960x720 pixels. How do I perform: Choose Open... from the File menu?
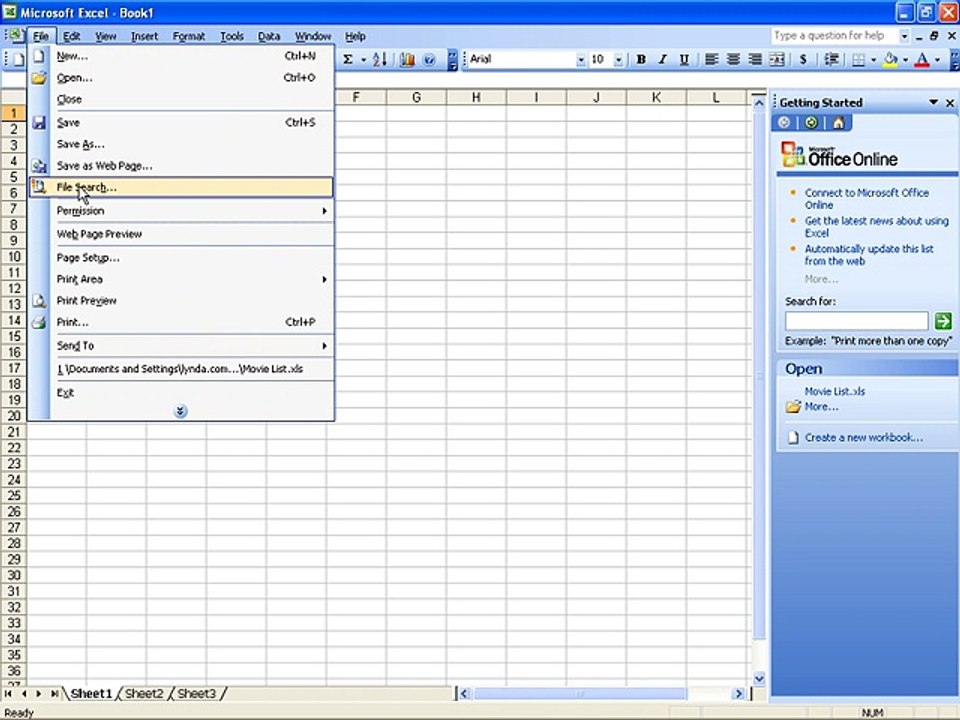click(x=181, y=78)
